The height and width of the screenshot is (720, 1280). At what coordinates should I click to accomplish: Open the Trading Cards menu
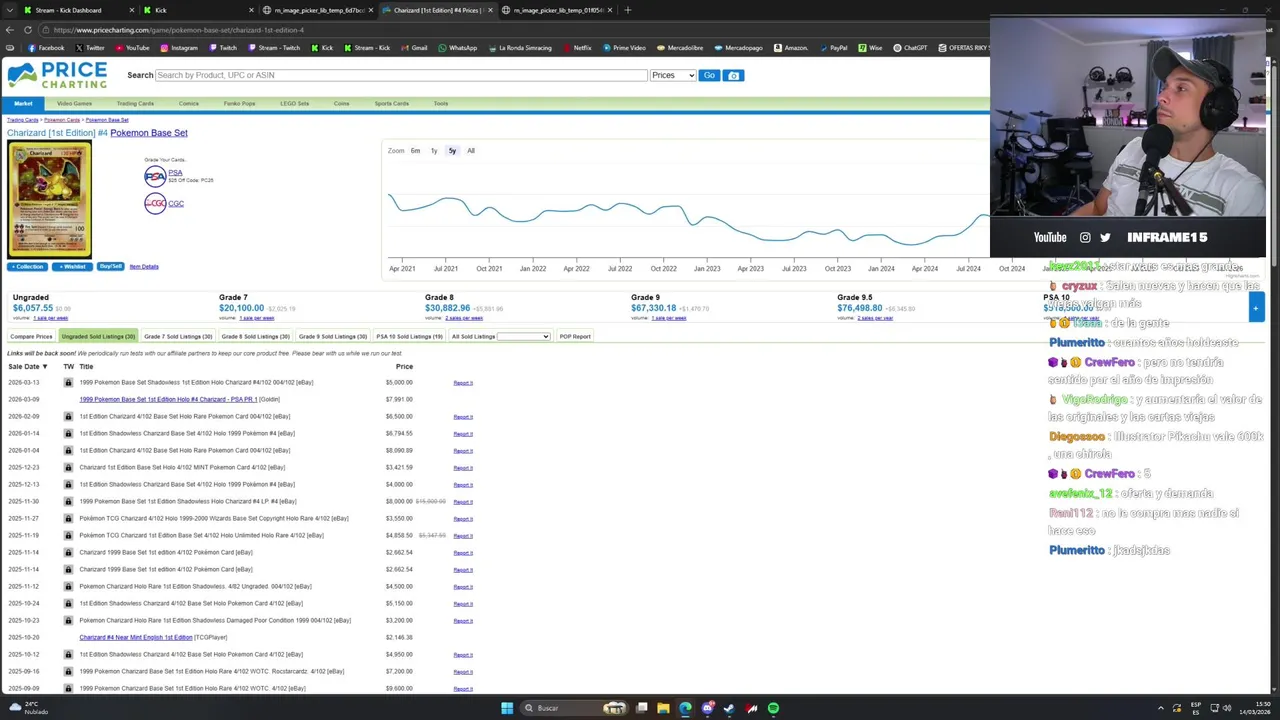135,103
